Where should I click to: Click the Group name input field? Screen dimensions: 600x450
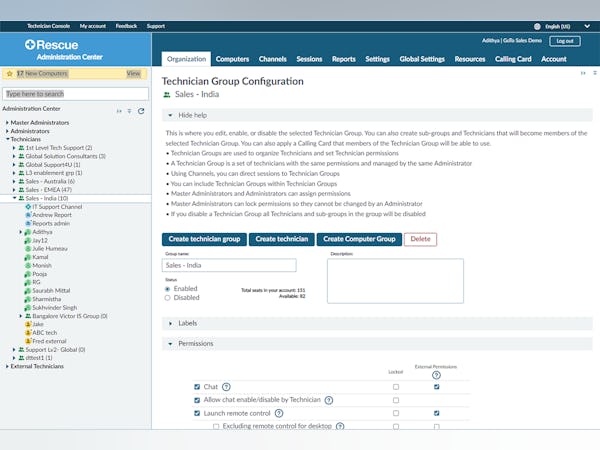pos(229,265)
